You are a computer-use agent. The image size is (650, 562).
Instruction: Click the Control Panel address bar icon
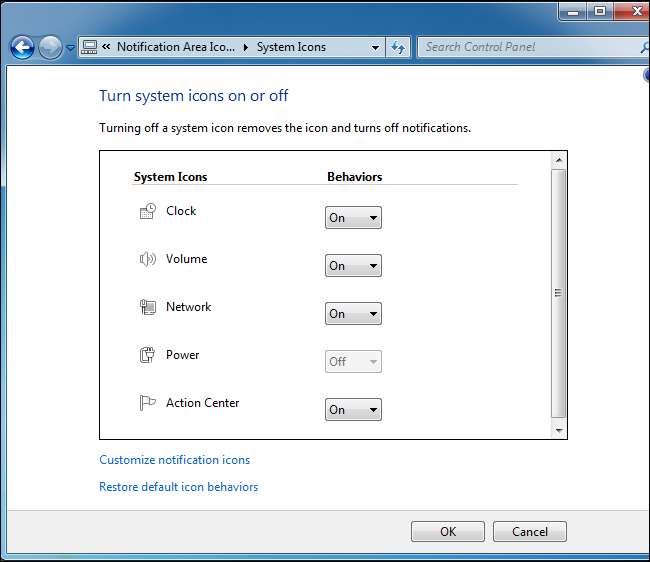(x=90, y=47)
